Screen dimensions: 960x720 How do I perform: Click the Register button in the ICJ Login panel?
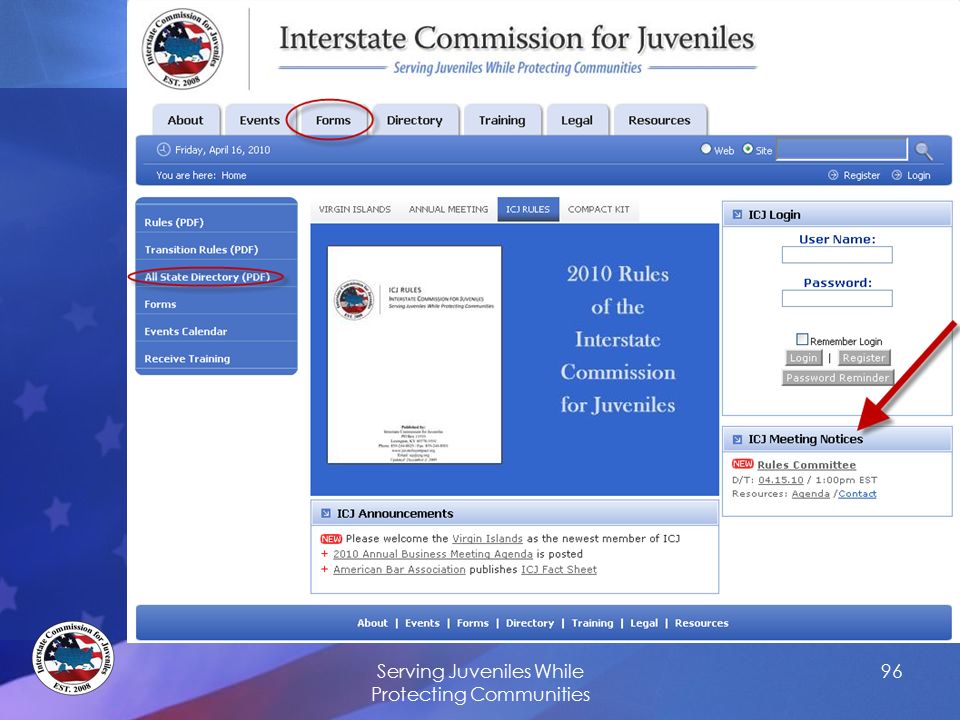pos(864,358)
